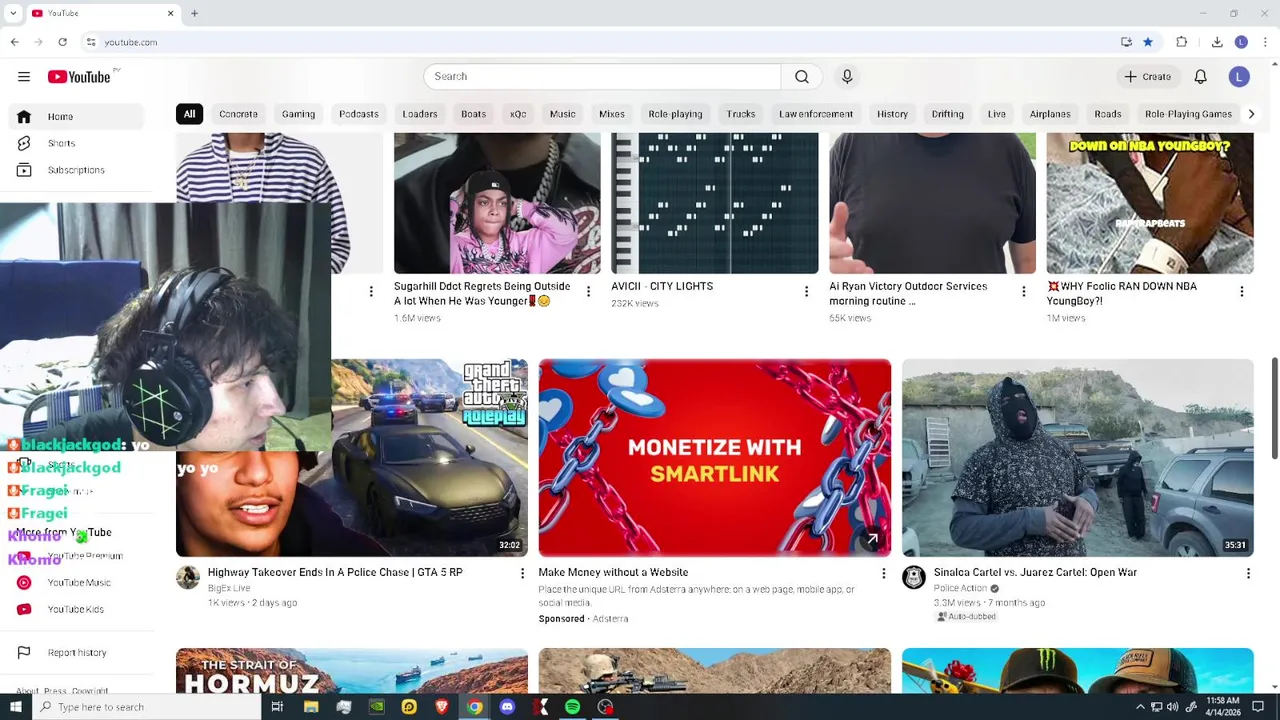Filter feed by Music chip
This screenshot has height=720, width=1280.
[563, 114]
